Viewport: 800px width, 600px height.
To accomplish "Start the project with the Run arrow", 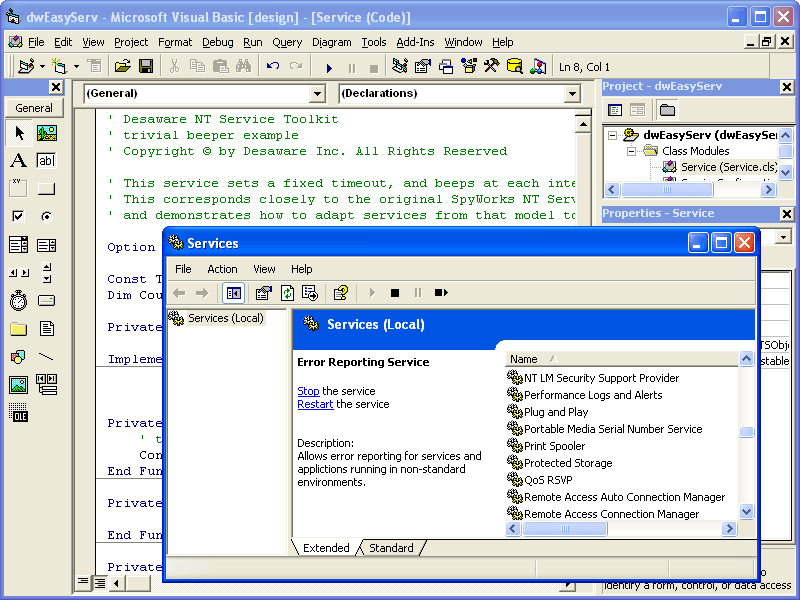I will (329, 67).
